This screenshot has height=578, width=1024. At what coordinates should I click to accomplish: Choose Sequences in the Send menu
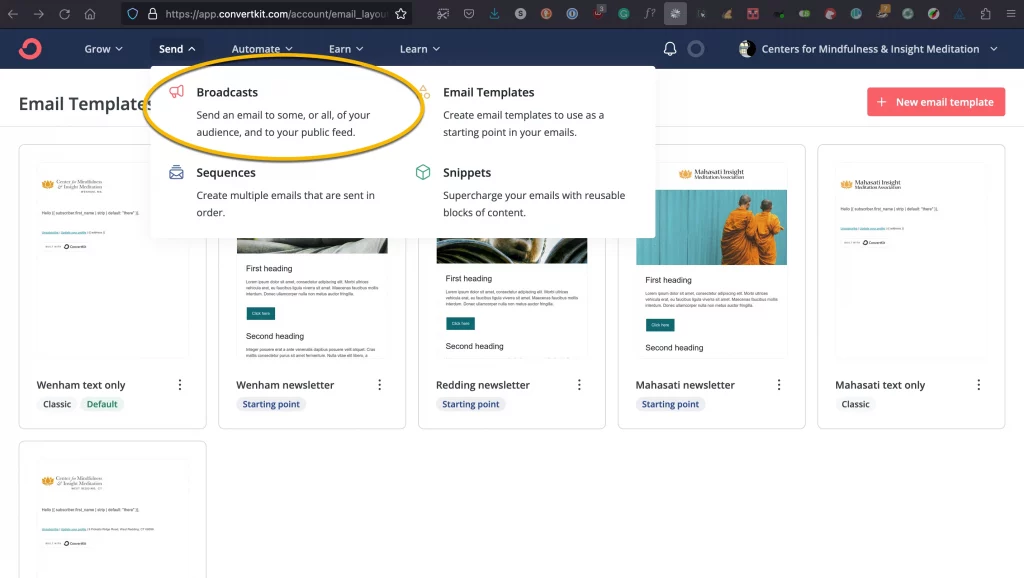tap(225, 173)
